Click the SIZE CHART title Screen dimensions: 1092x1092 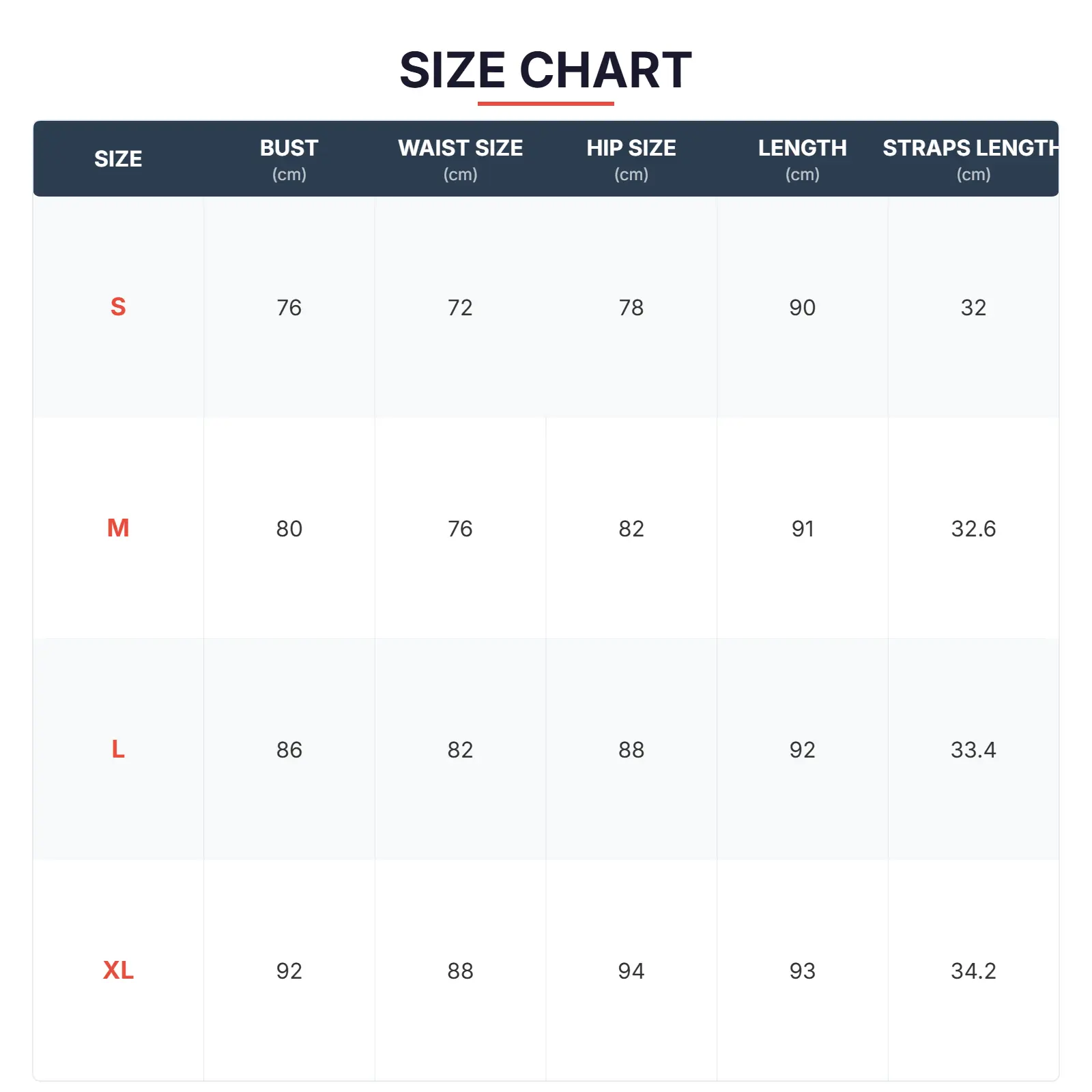(x=545, y=70)
